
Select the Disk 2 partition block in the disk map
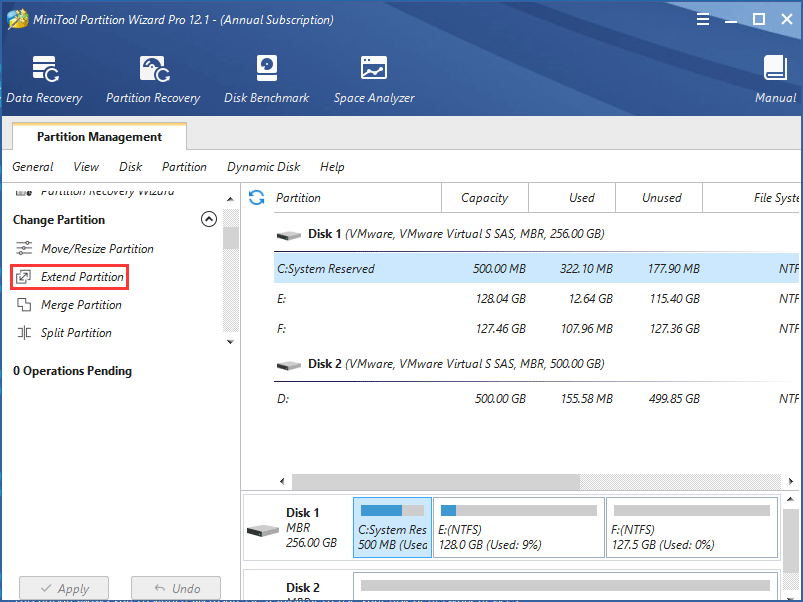(565, 587)
